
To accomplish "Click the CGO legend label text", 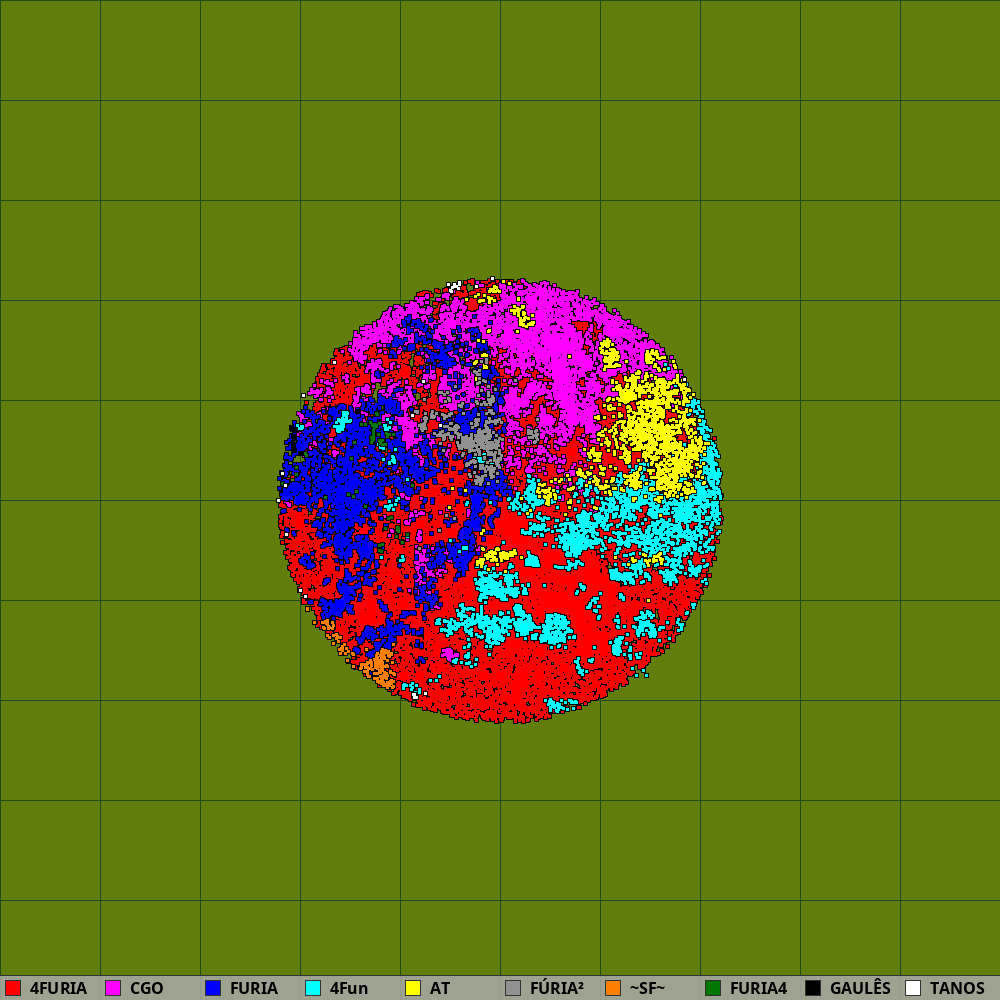I will point(146,988).
